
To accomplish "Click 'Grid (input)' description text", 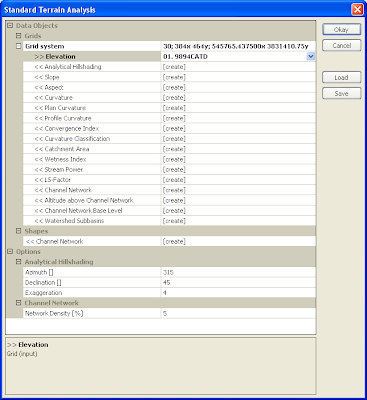I will (x=22, y=354).
